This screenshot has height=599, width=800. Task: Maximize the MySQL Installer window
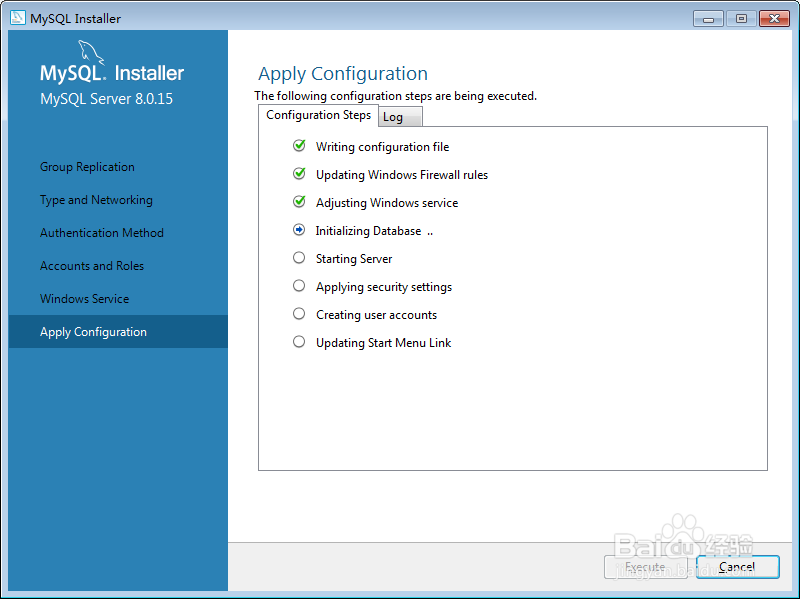pos(741,19)
